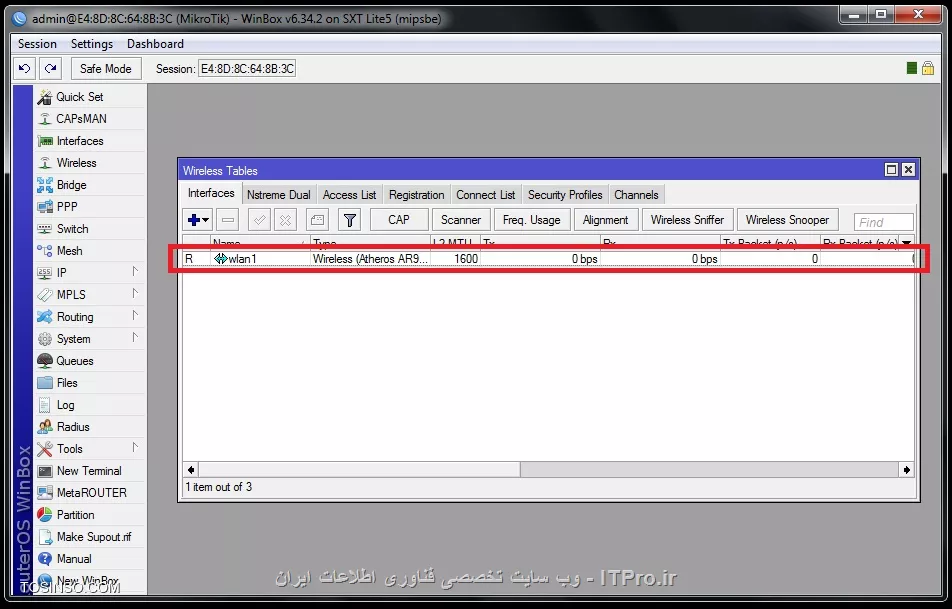Expand the Routing submenu
Screen dimensions: 952x609
point(90,317)
